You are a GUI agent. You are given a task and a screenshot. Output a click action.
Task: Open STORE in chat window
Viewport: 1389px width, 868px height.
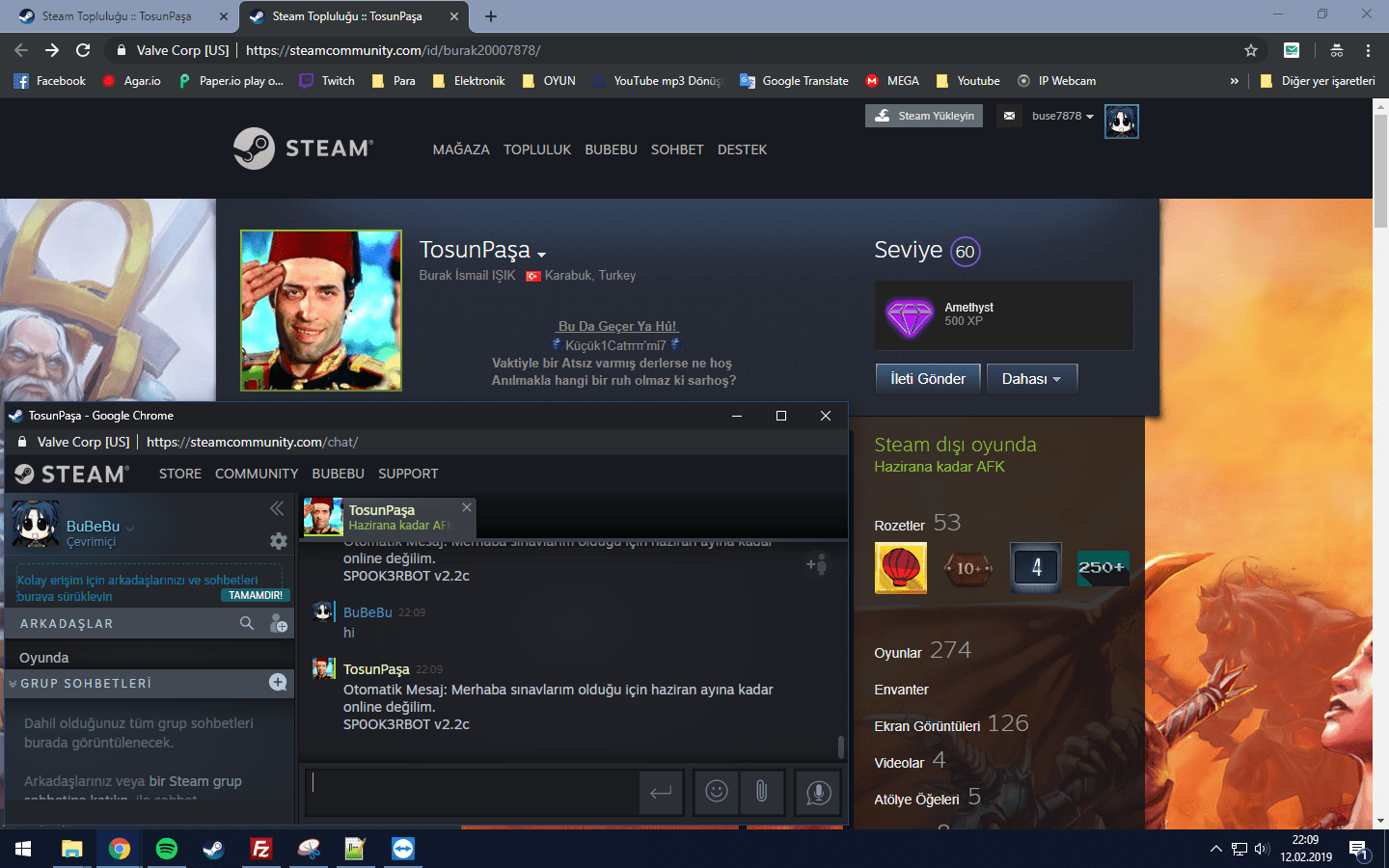[180, 474]
